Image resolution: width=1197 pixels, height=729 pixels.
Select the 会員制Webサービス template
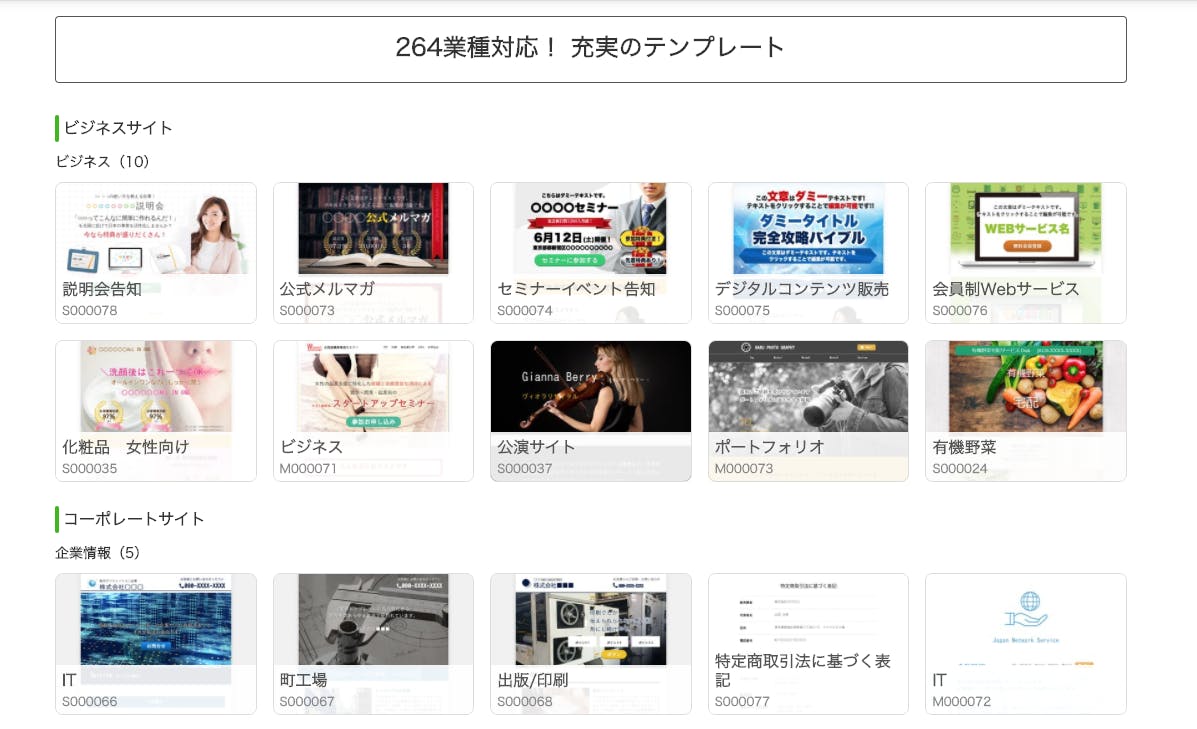(x=1025, y=252)
